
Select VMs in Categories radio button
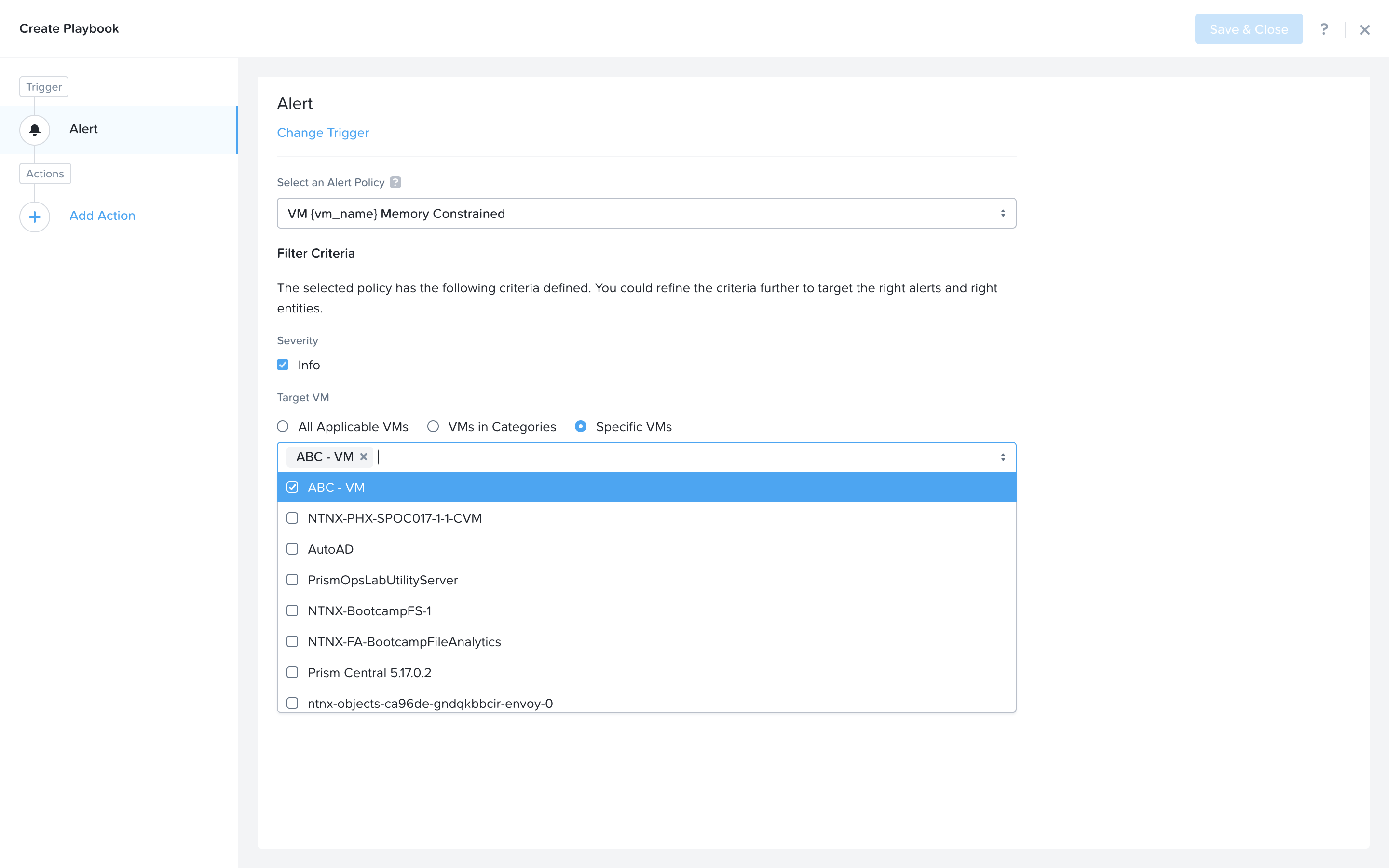coord(434,427)
